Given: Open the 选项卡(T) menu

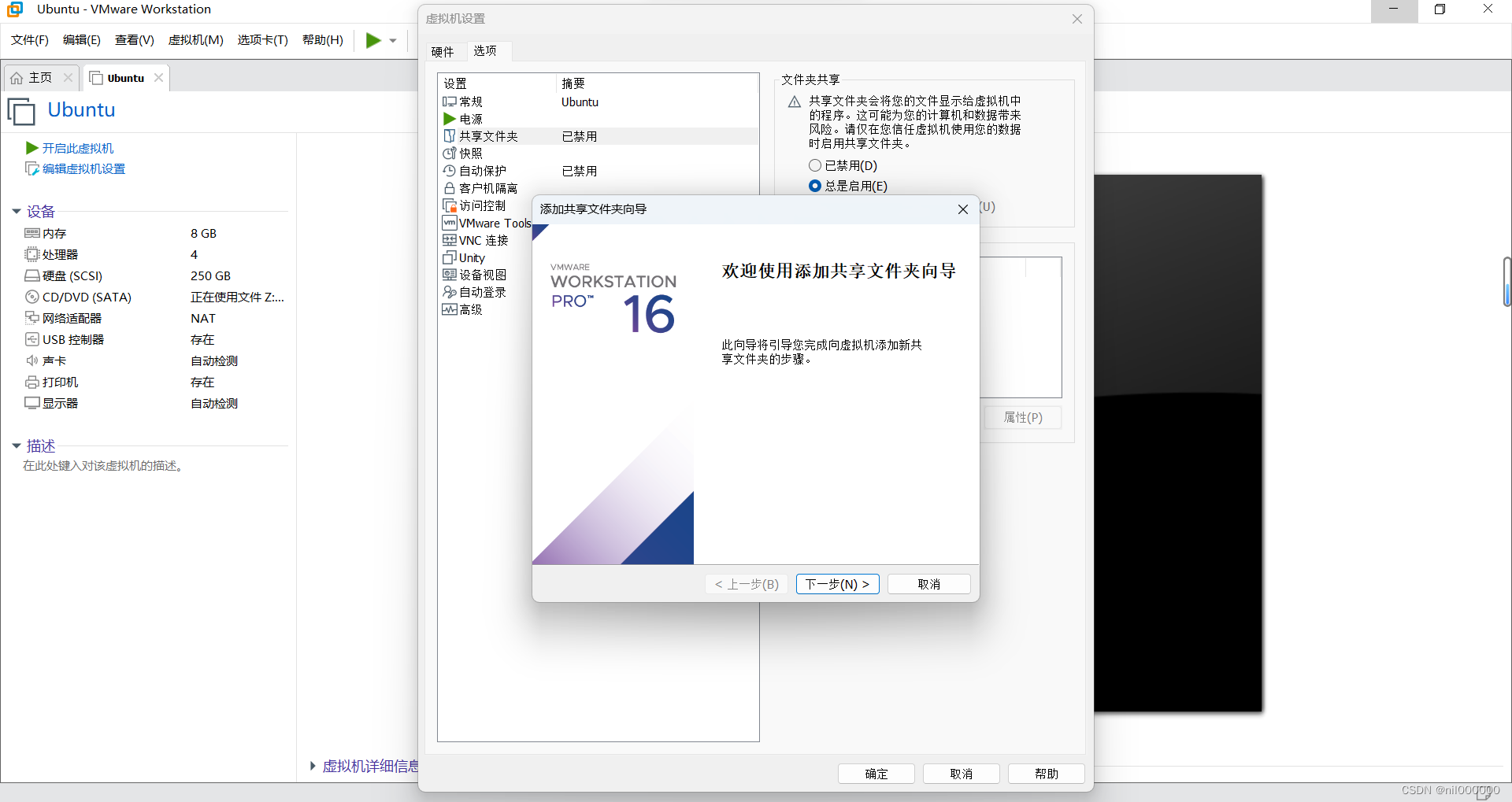Looking at the screenshot, I should pyautogui.click(x=263, y=40).
